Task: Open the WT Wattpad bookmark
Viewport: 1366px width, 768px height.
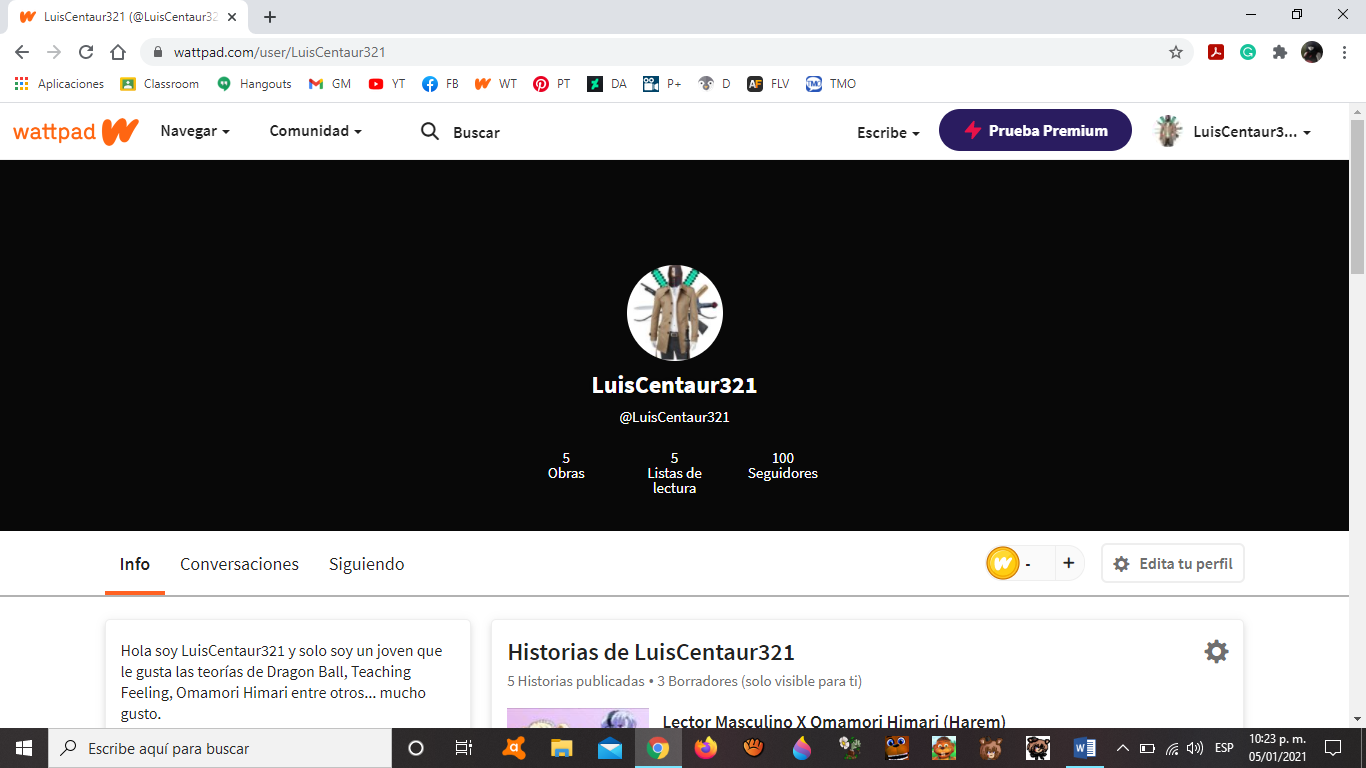Action: 496,84
